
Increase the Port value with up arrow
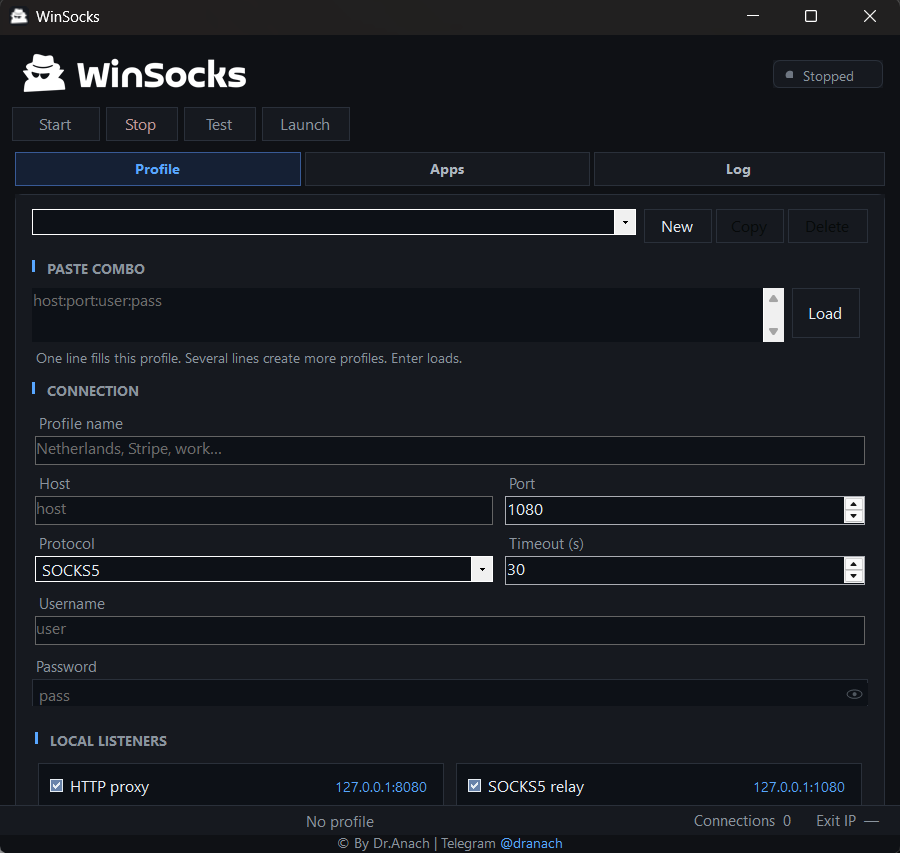point(854,504)
